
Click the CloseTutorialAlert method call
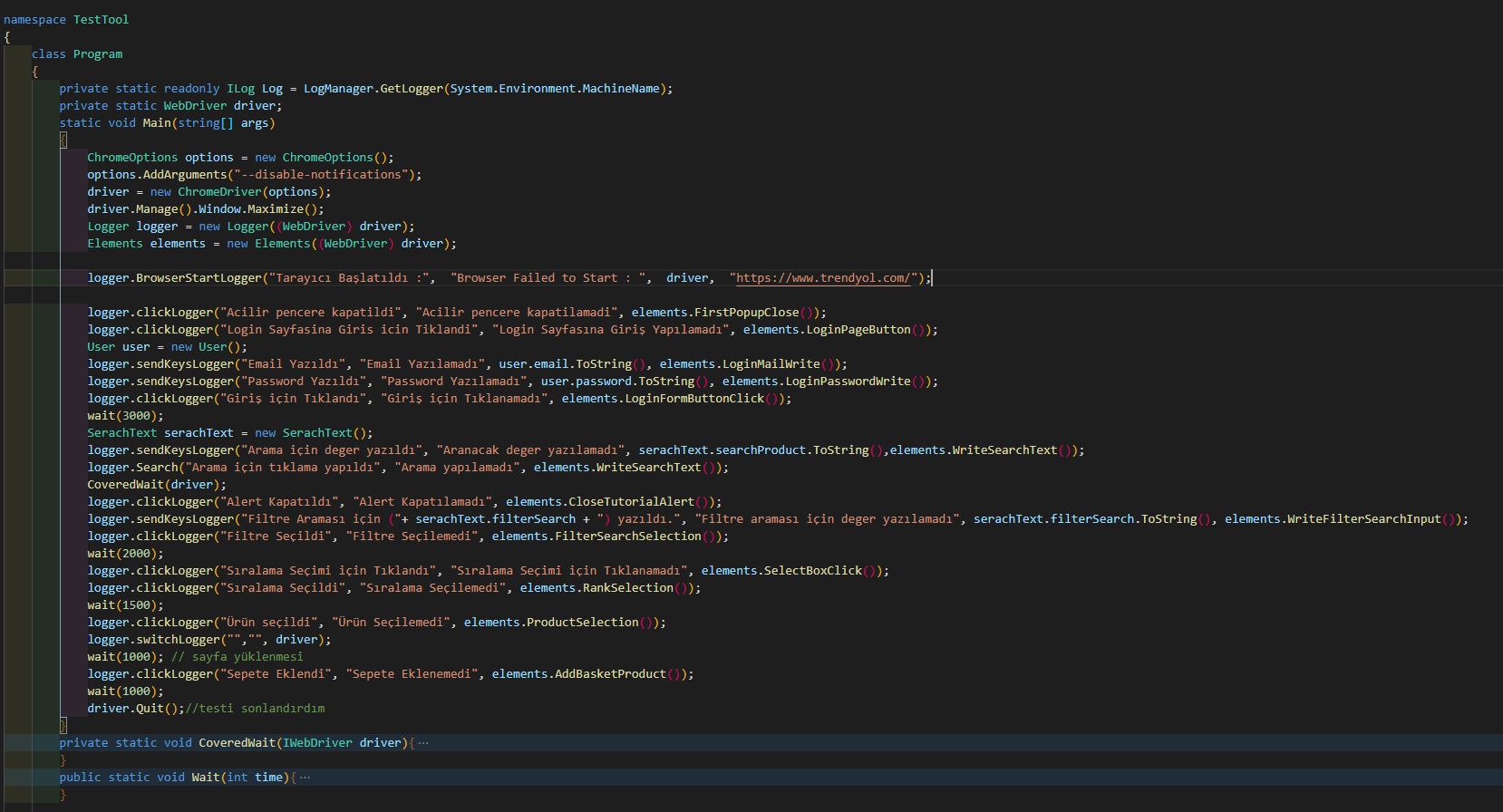631,502
